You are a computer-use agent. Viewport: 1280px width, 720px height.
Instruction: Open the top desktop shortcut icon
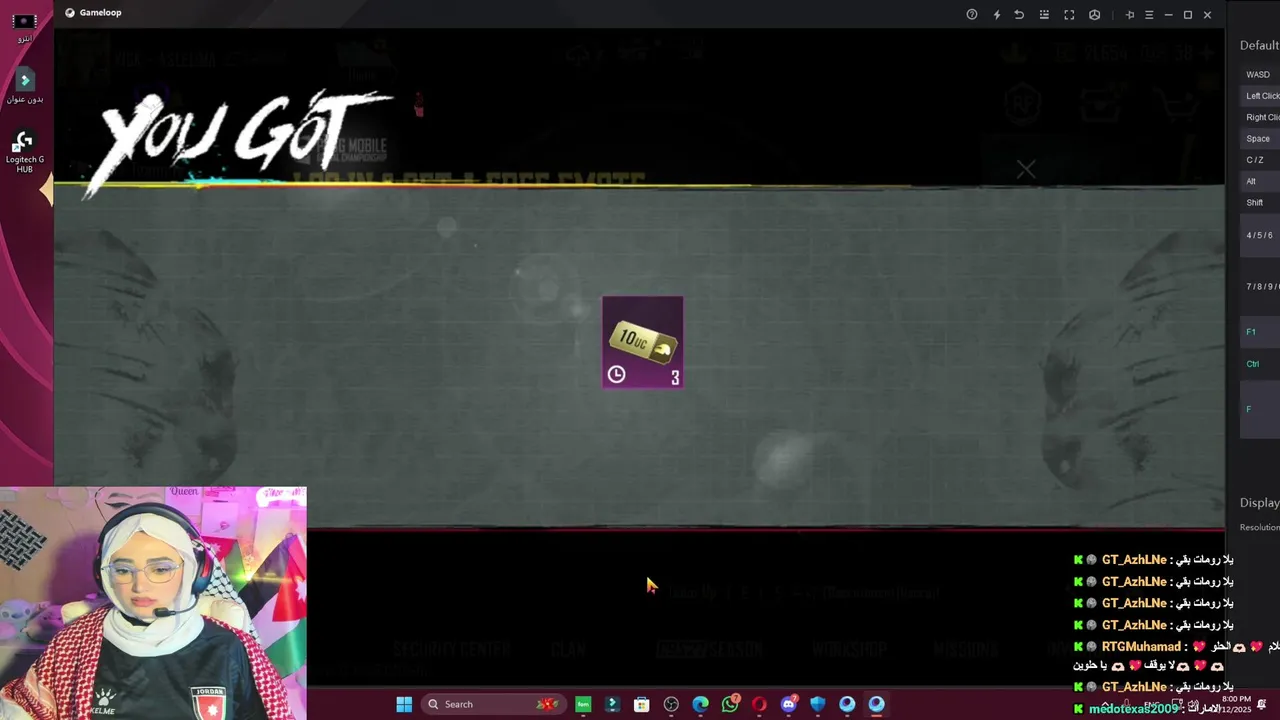(25, 26)
